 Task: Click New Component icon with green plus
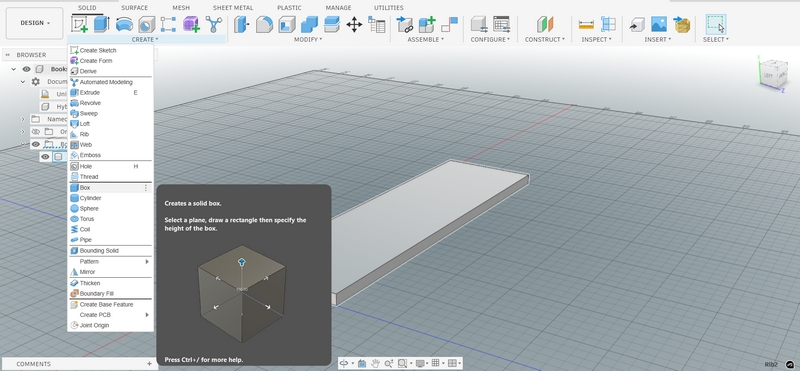(427, 24)
